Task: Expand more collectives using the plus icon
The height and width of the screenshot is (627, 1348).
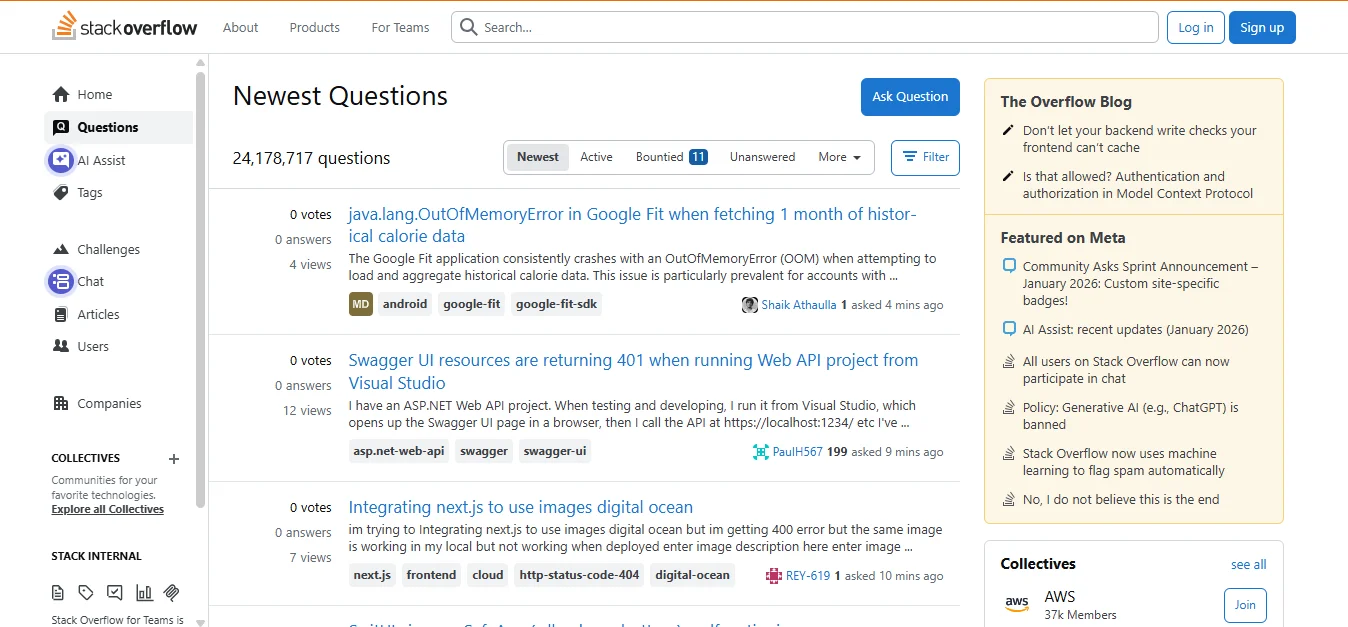Action: (173, 459)
